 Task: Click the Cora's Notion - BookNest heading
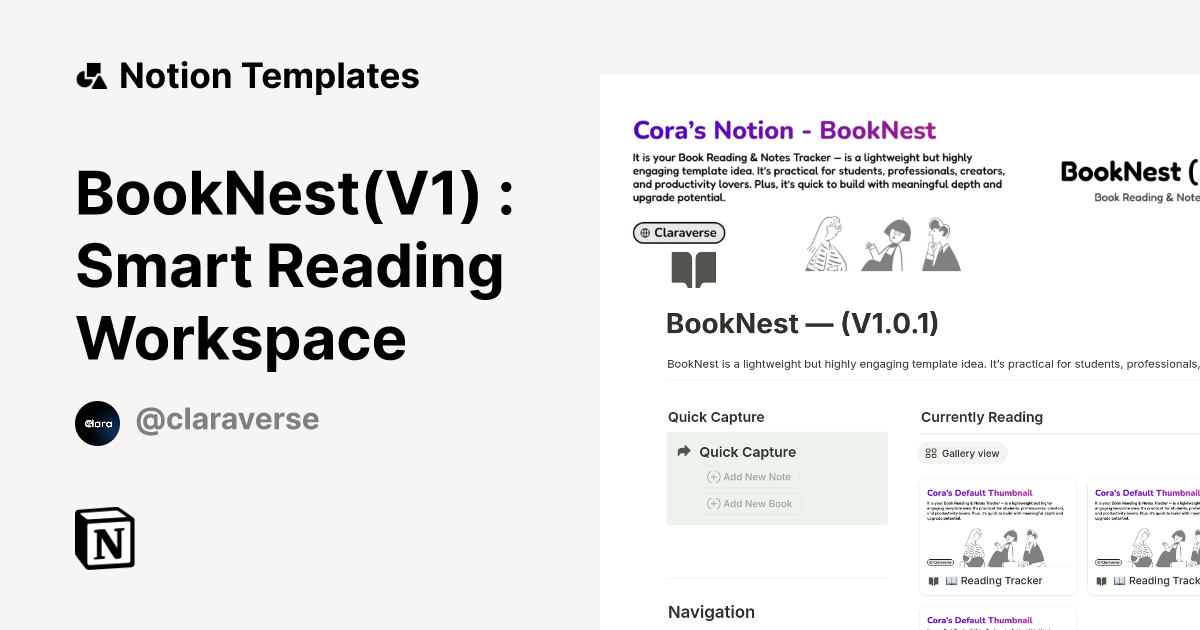pos(784,130)
